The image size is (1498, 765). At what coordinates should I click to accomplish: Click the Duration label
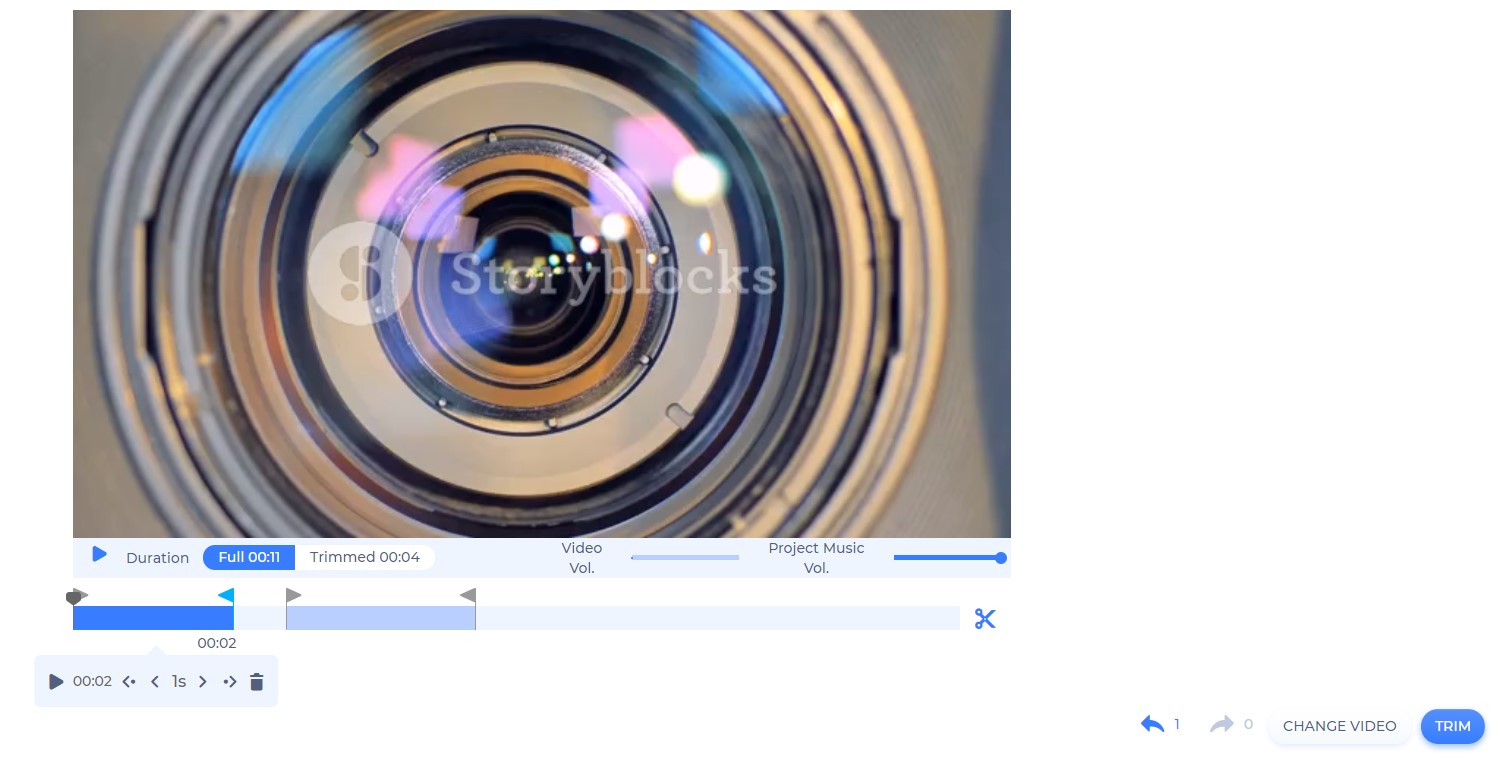[157, 558]
